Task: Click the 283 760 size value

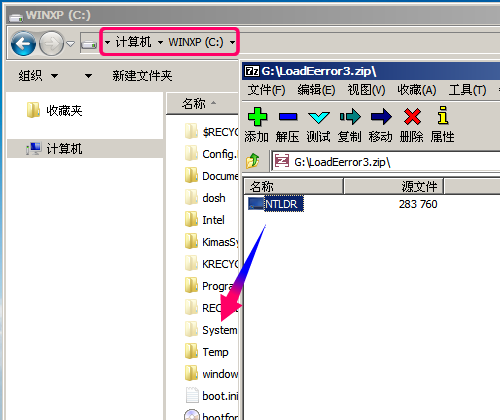Action: pos(418,204)
